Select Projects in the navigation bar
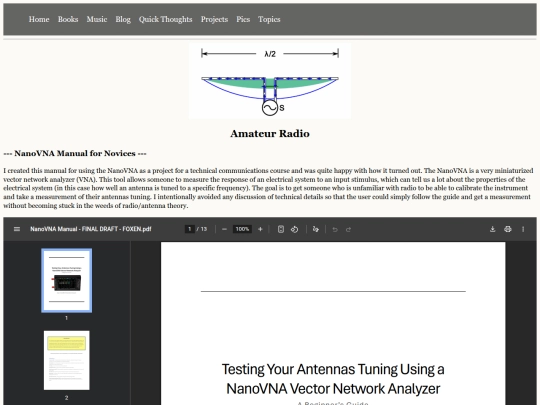 [x=214, y=19]
